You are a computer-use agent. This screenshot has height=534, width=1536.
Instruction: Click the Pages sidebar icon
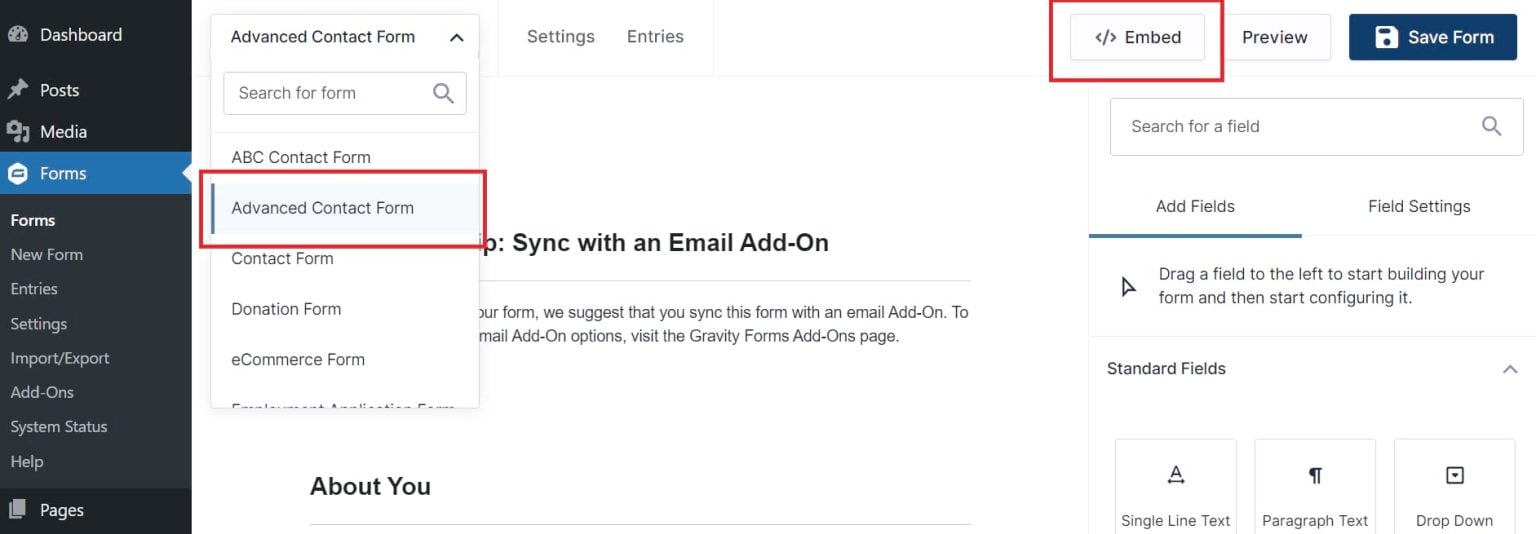click(x=18, y=510)
